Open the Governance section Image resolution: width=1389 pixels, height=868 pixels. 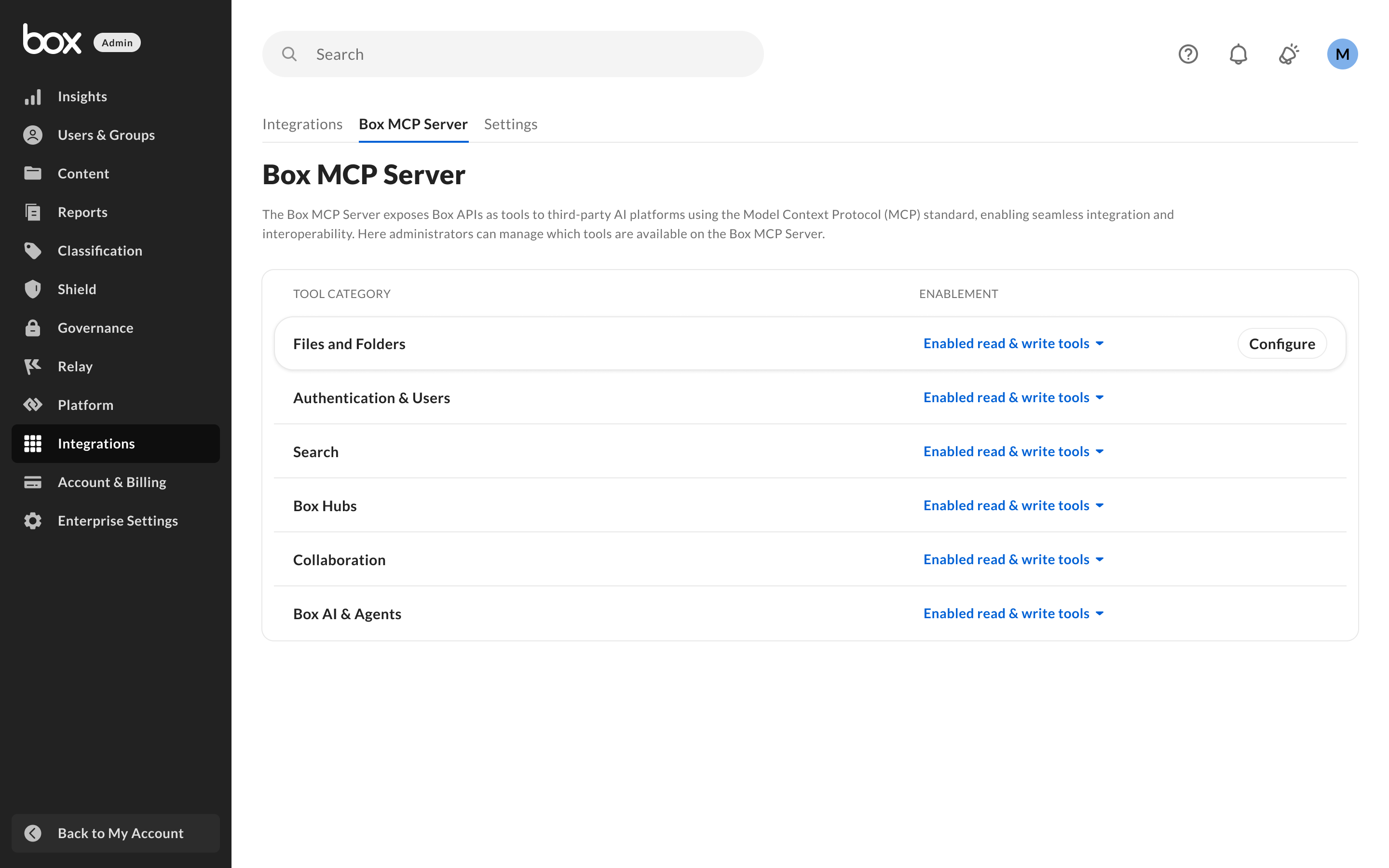[x=95, y=327]
